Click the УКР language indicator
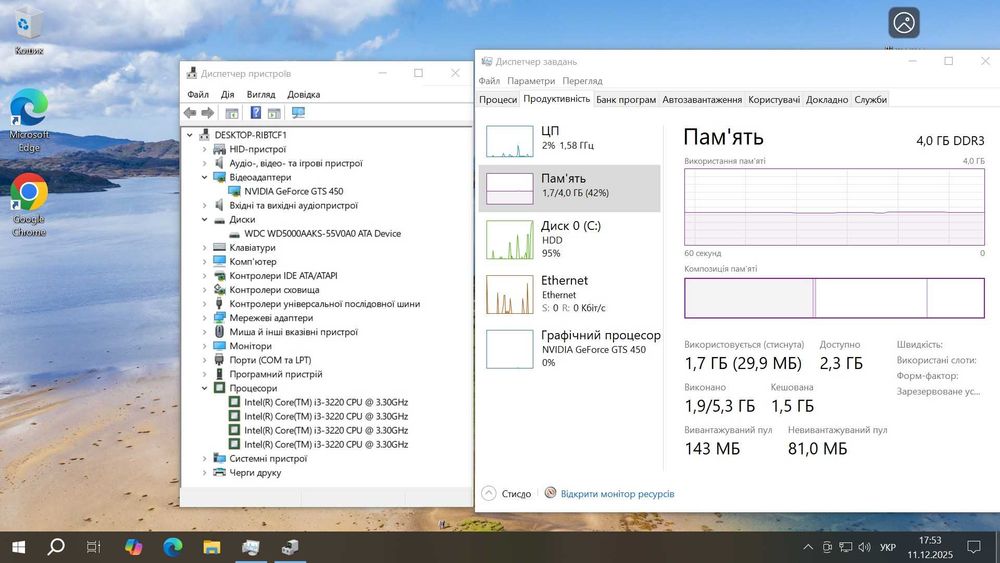1000x563 pixels. point(887,547)
